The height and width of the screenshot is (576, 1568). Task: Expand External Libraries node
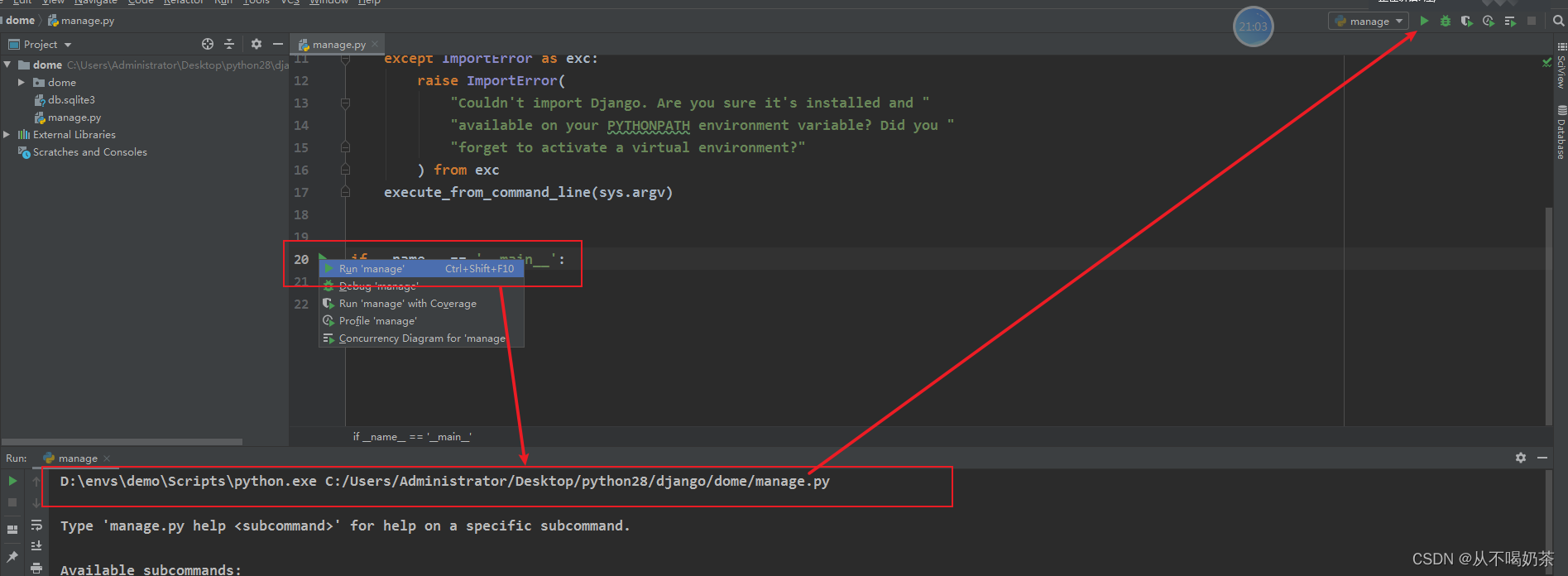tap(7, 134)
